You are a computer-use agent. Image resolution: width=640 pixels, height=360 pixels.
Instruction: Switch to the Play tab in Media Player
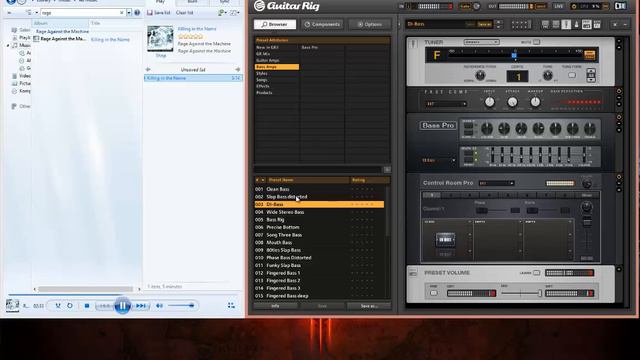pyautogui.click(x=160, y=2)
